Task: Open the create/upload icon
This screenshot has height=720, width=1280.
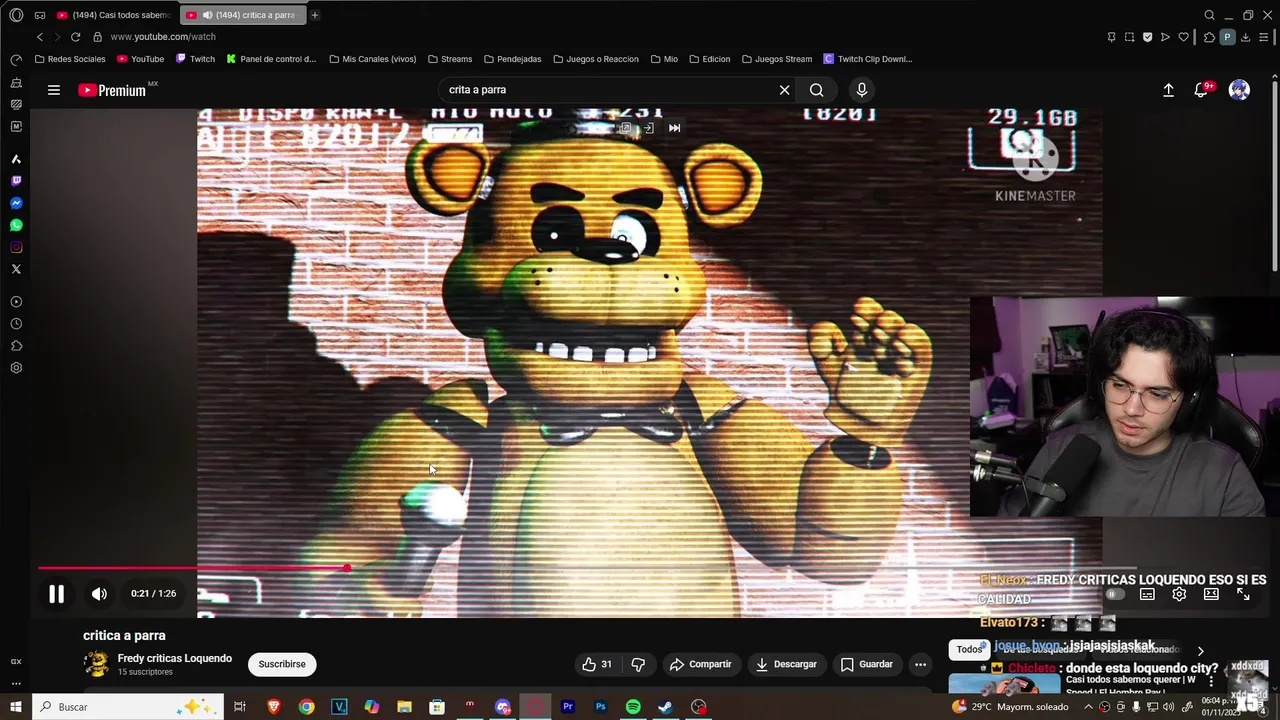Action: click(x=1168, y=90)
